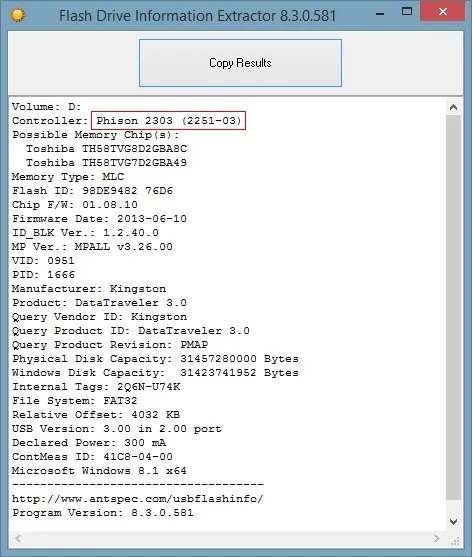Click the Toshiba TH58TVG8D2GBA8C memory chip line
This screenshot has height=557, width=472.
tap(106, 148)
